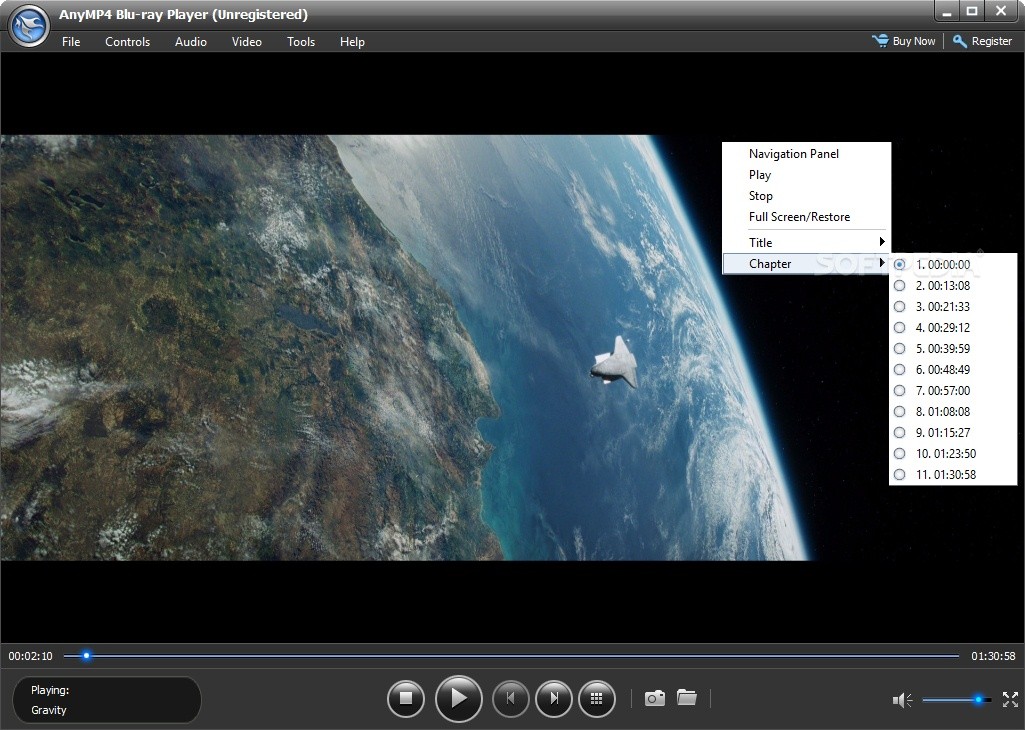Click the Stop playback button

[406, 699]
